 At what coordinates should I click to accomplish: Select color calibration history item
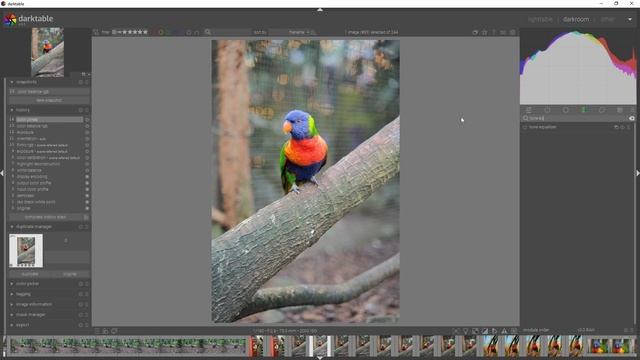48,158
